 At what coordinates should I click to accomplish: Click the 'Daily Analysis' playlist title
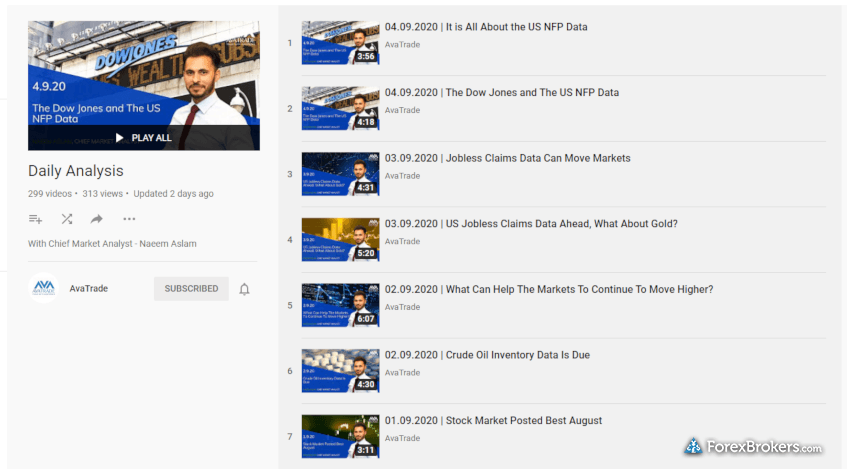click(76, 171)
